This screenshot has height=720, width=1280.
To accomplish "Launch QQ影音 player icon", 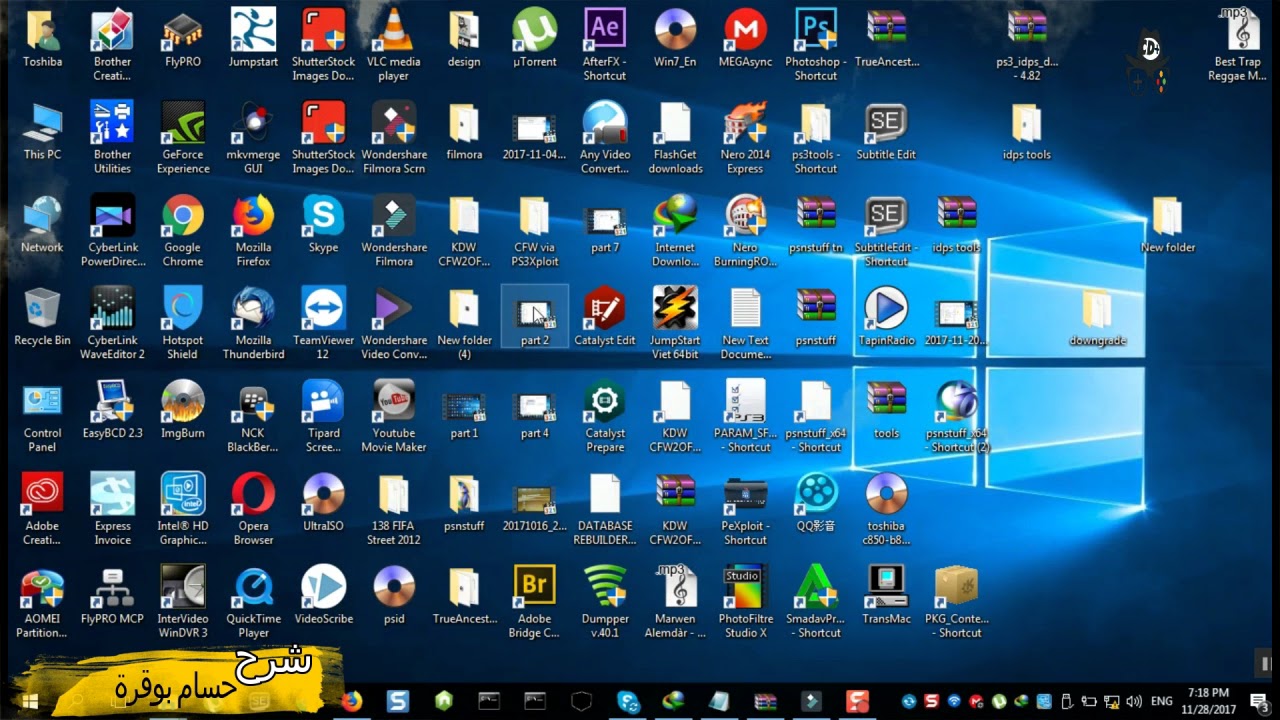I will (816, 494).
